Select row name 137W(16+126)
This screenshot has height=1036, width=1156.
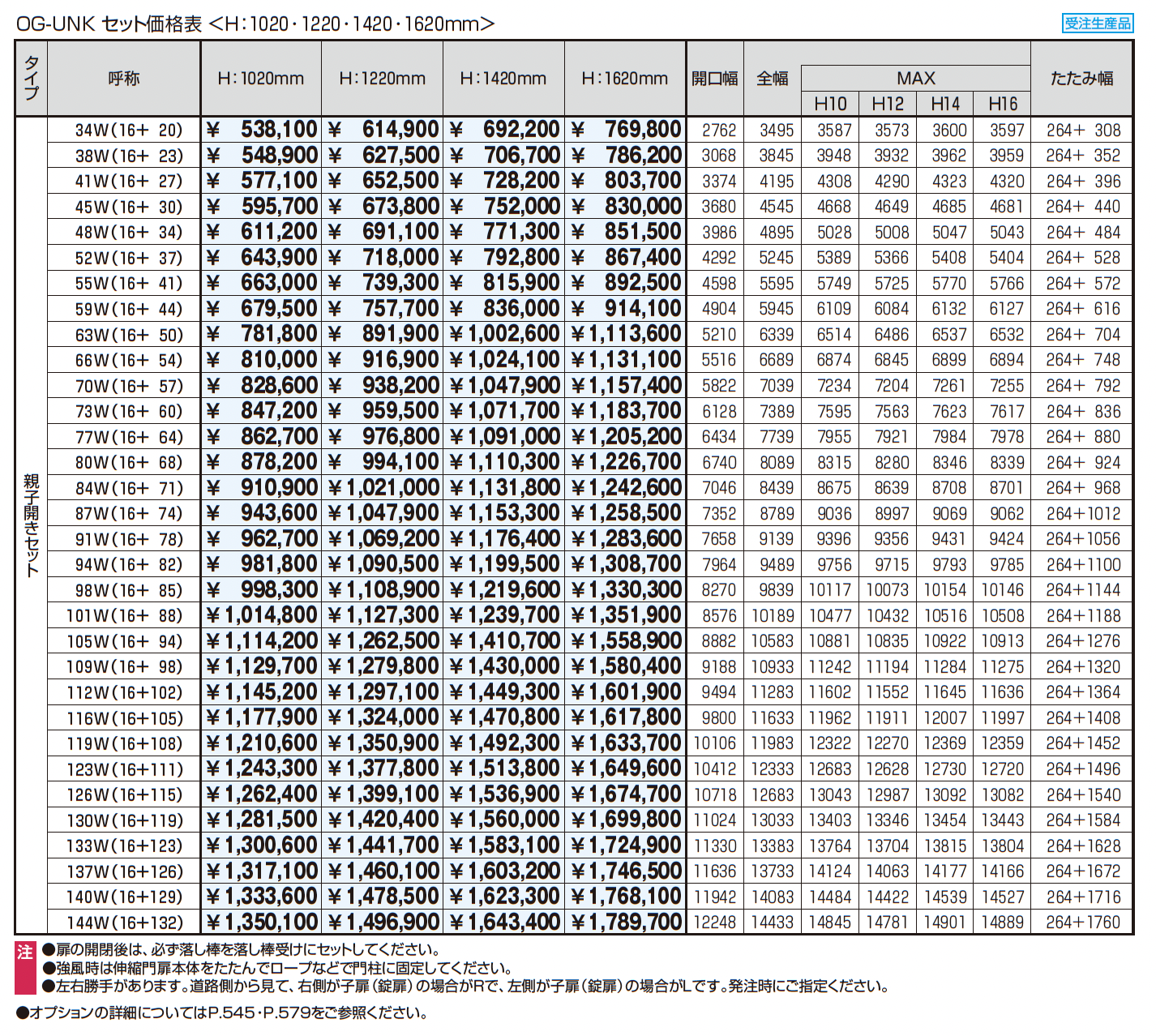[x=125, y=871]
